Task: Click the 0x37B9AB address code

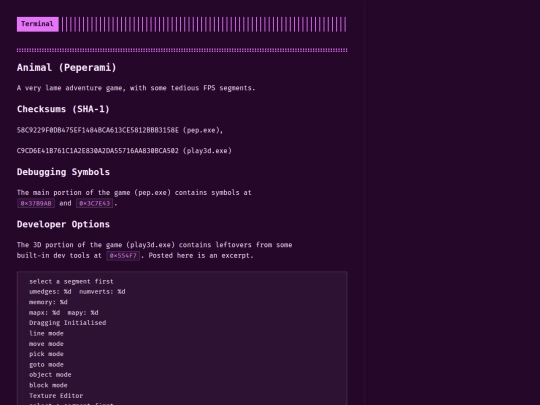Action: [36, 204]
